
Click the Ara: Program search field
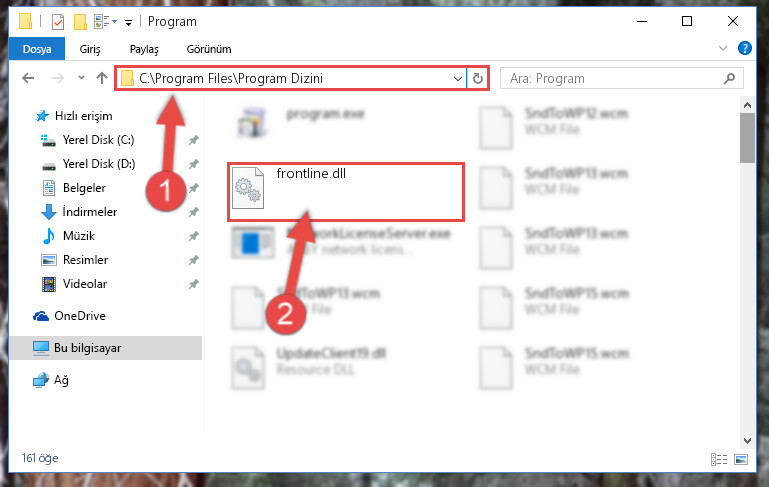point(613,78)
